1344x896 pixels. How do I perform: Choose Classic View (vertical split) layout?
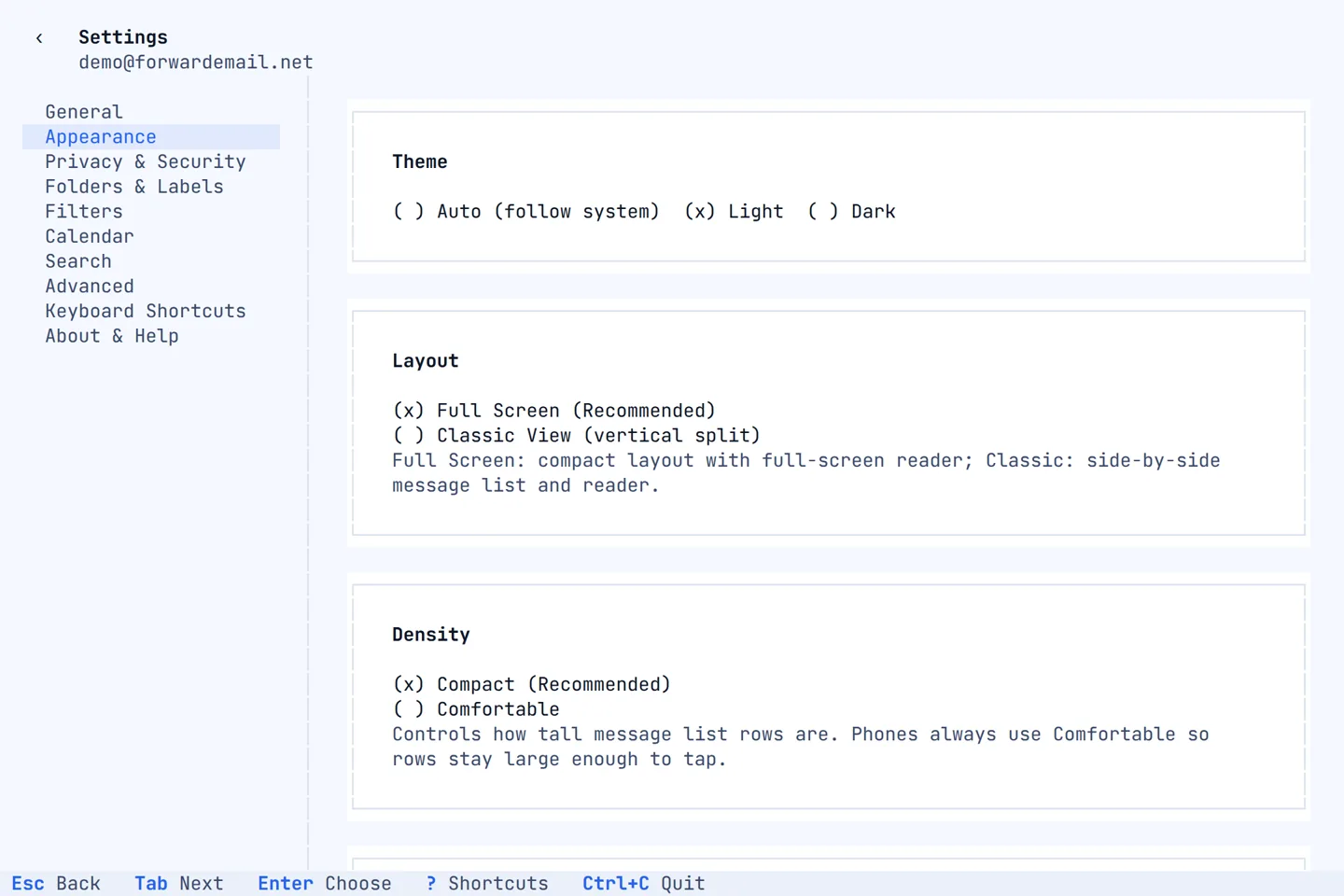[x=576, y=436]
